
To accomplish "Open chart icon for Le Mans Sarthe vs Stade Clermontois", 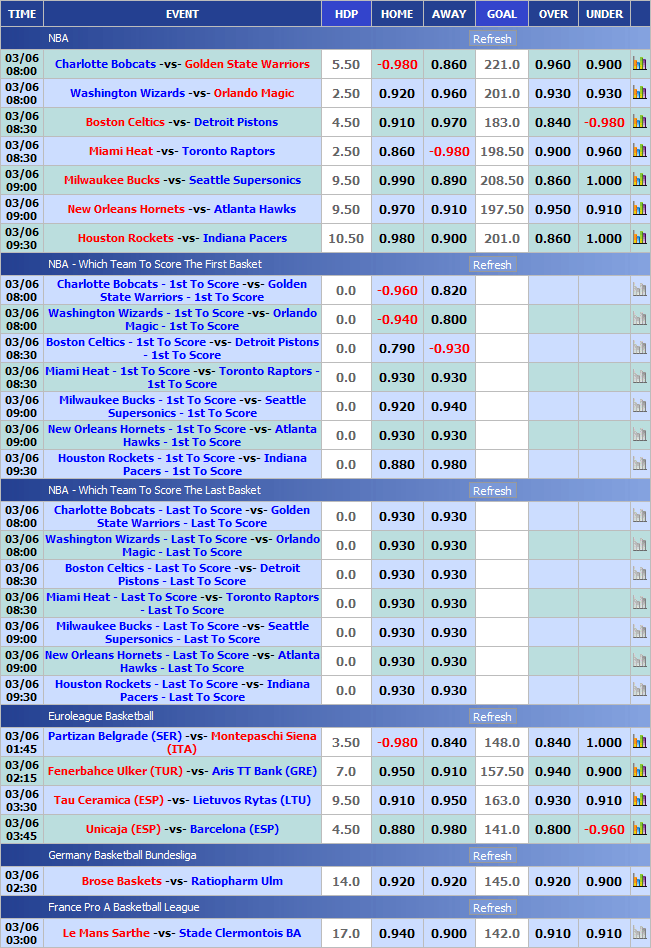I will tap(640, 933).
